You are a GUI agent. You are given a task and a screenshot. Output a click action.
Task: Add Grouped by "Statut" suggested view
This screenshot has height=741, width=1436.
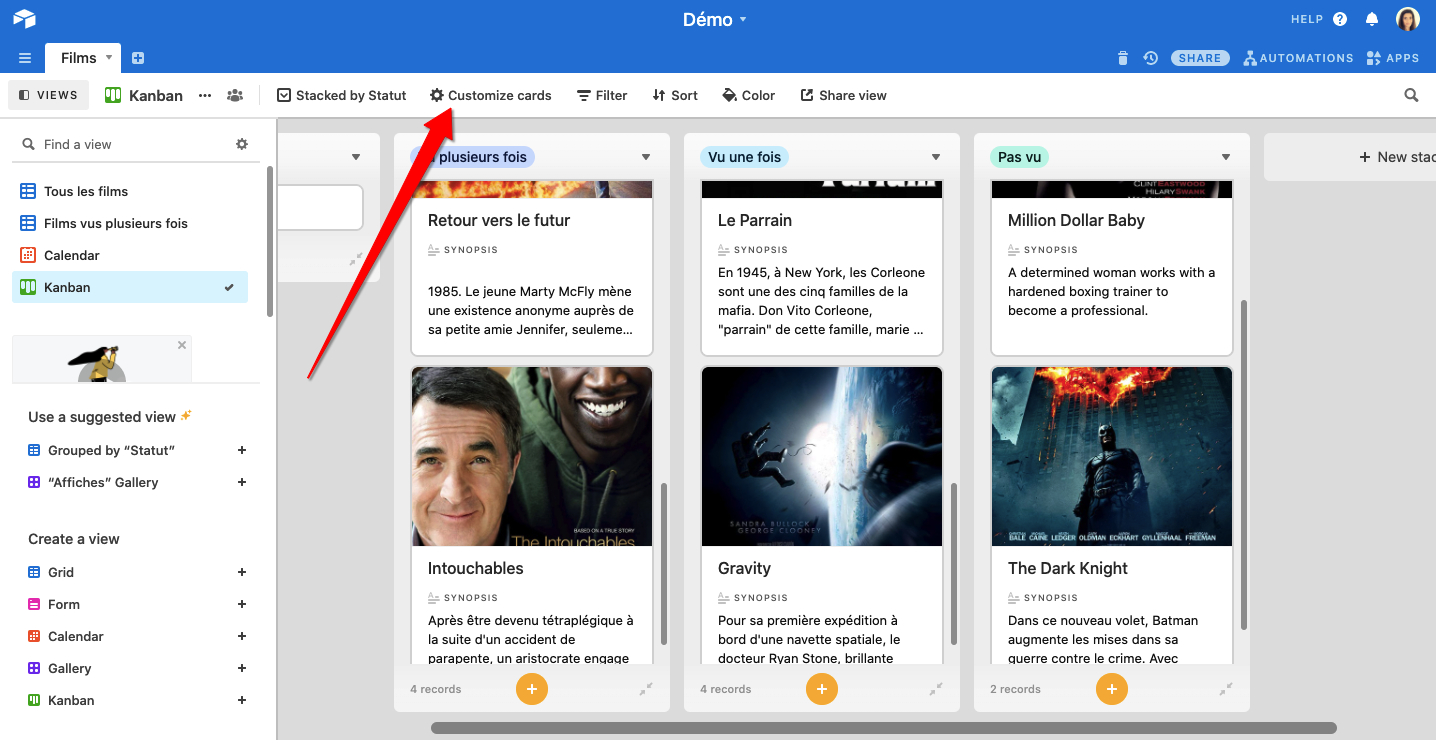click(x=242, y=450)
